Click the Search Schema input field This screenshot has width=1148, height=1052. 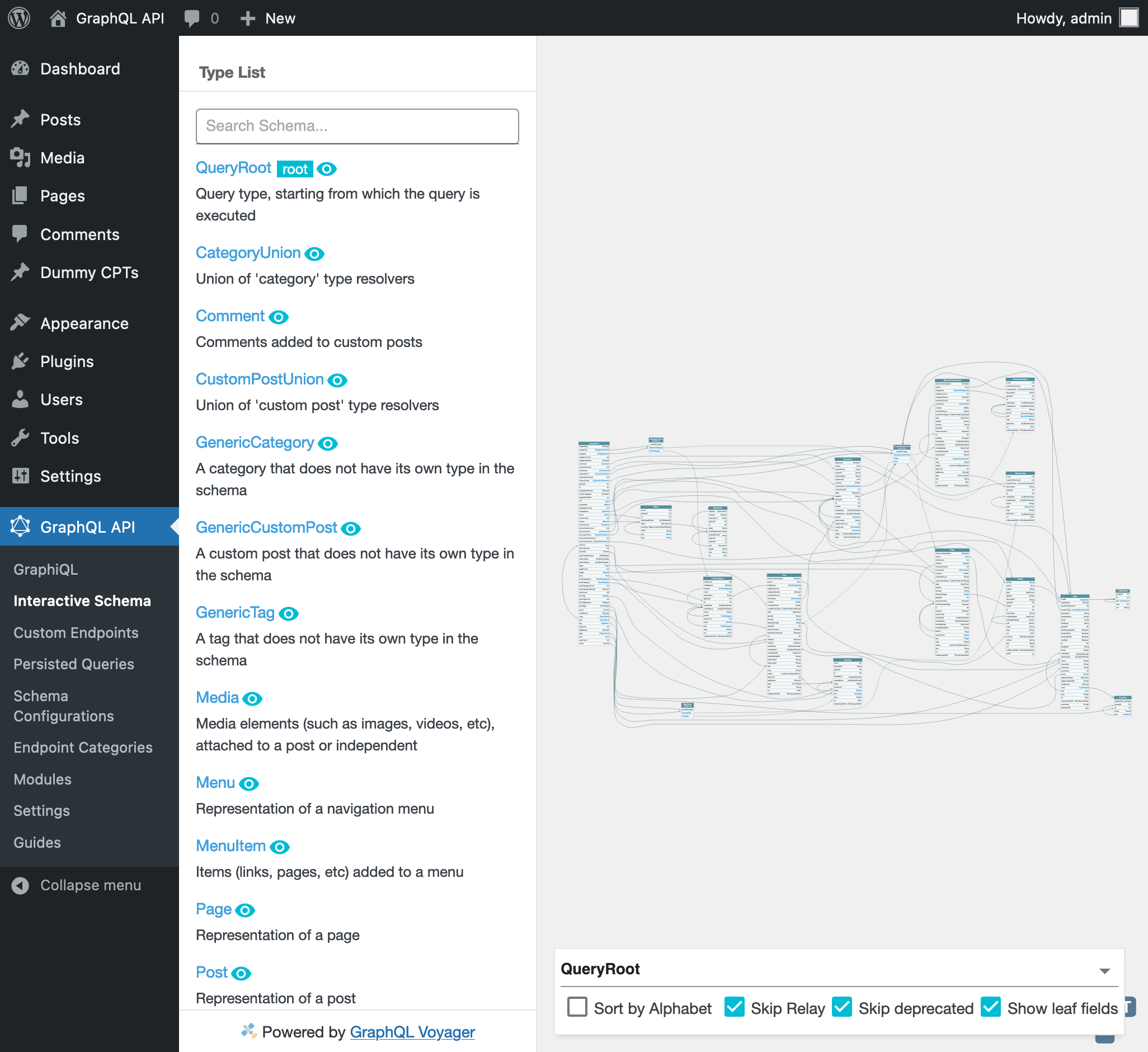click(357, 126)
